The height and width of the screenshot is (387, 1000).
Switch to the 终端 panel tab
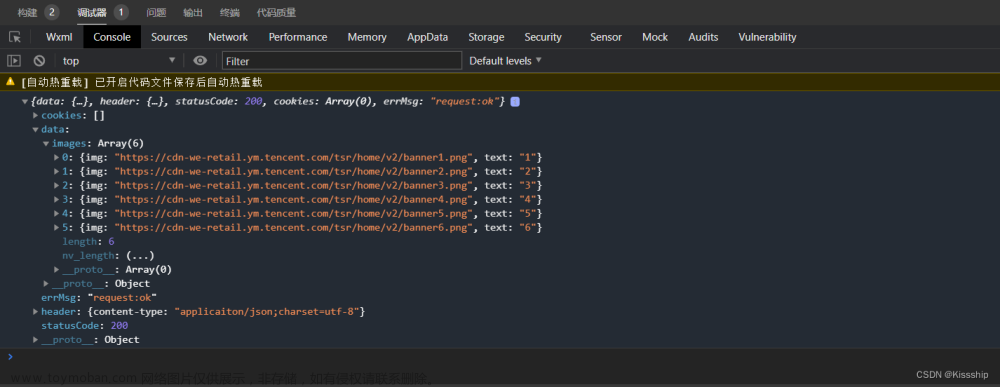tap(230, 12)
